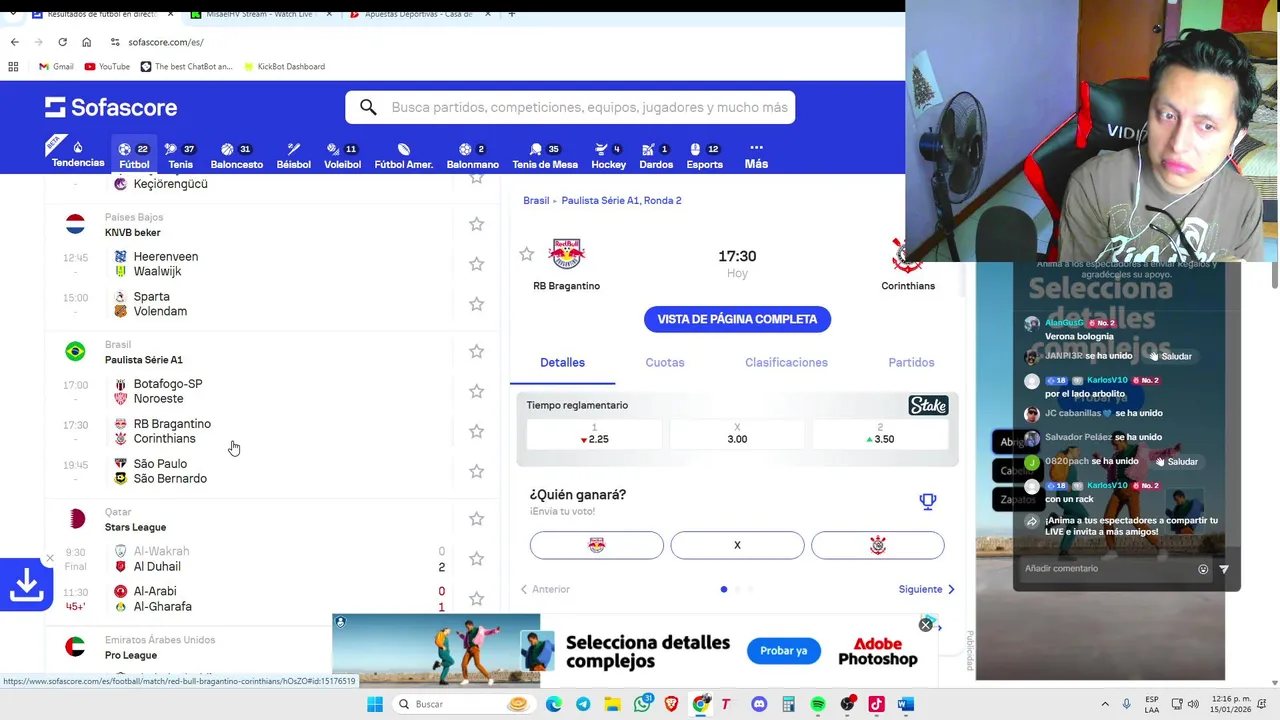Select the 2.25 home win odds
The height and width of the screenshot is (720, 1280).
[x=594, y=434]
